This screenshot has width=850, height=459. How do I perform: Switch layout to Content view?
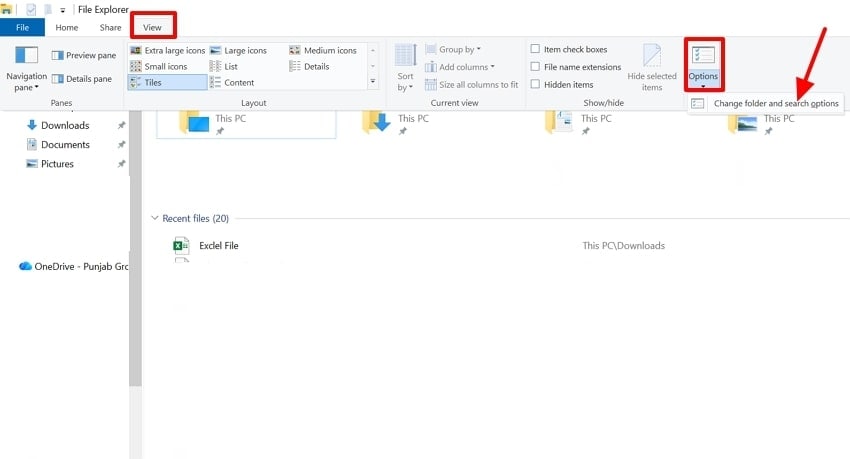click(x=232, y=82)
